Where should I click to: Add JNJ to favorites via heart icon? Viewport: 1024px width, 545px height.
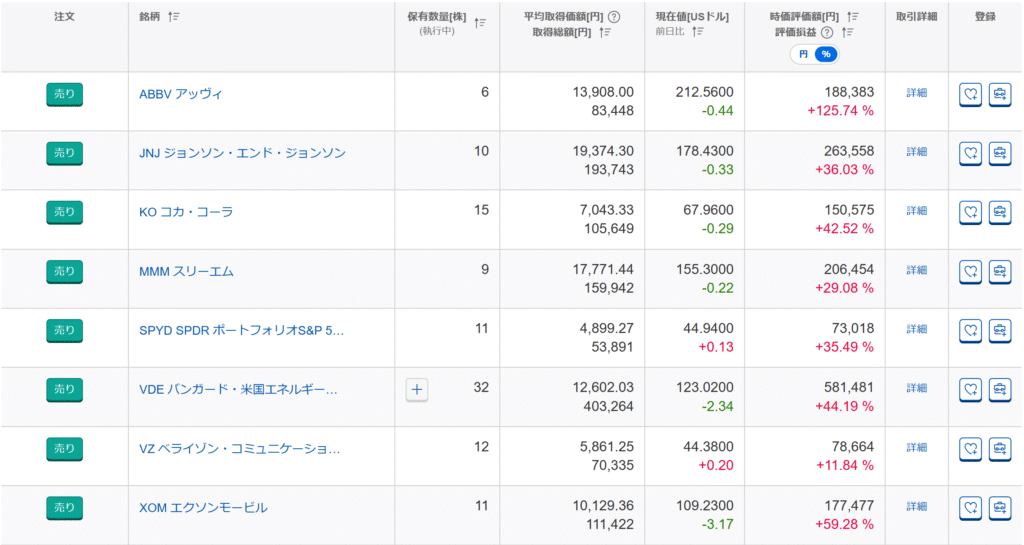970,153
